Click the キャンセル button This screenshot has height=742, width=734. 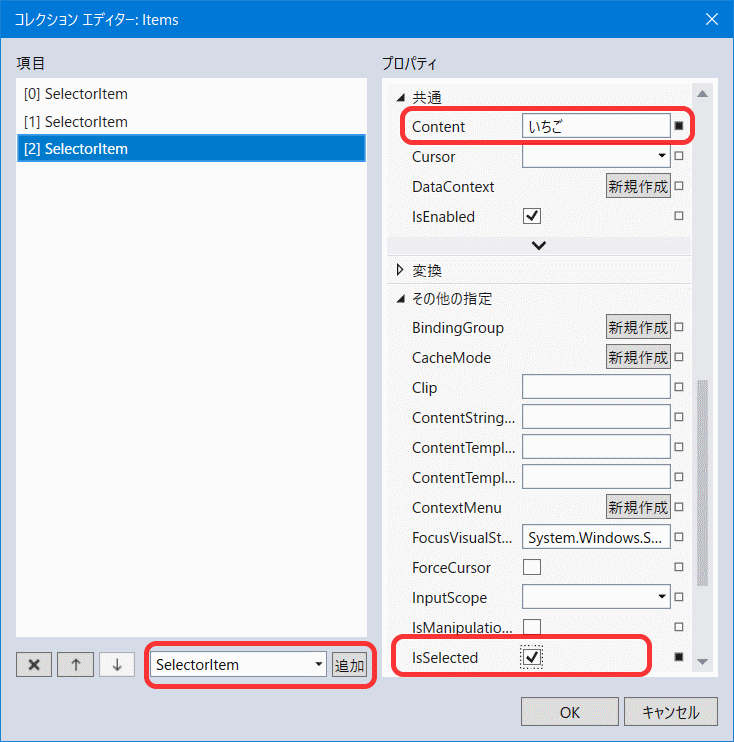click(671, 712)
